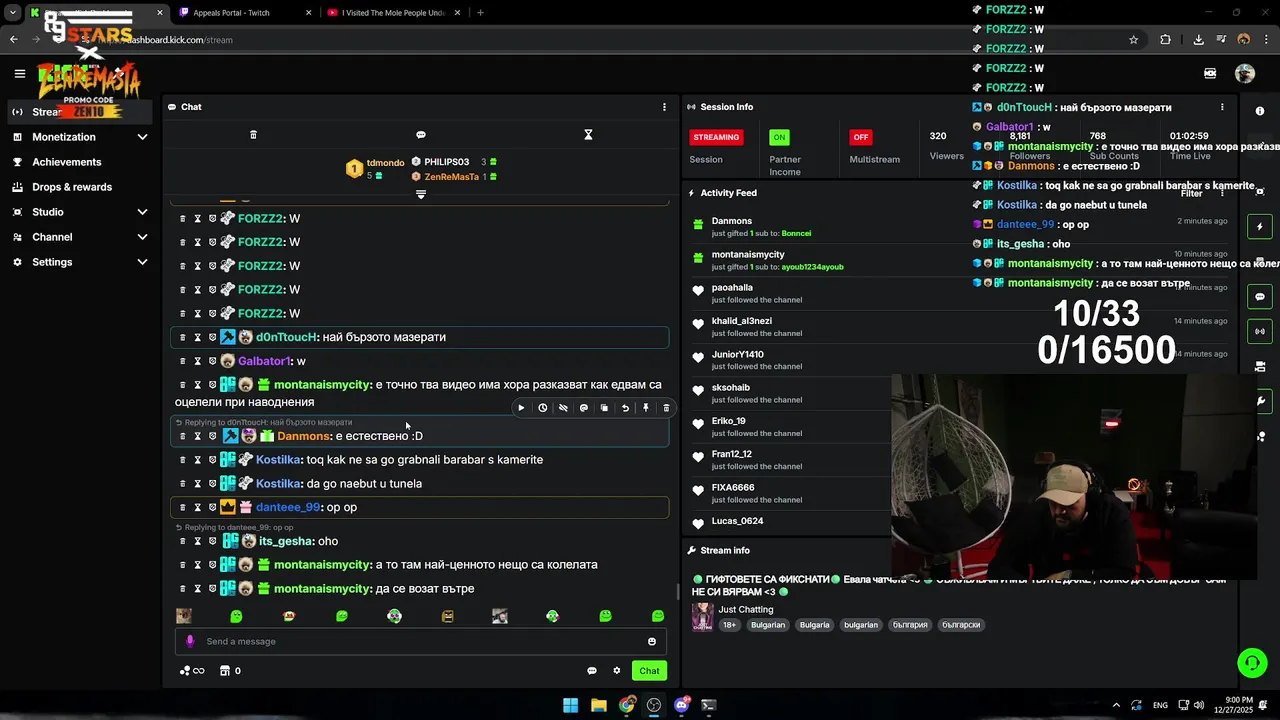Image resolution: width=1280 pixels, height=720 pixels.
Task: Click the Just Chatting category thumbnail
Action: [703, 617]
